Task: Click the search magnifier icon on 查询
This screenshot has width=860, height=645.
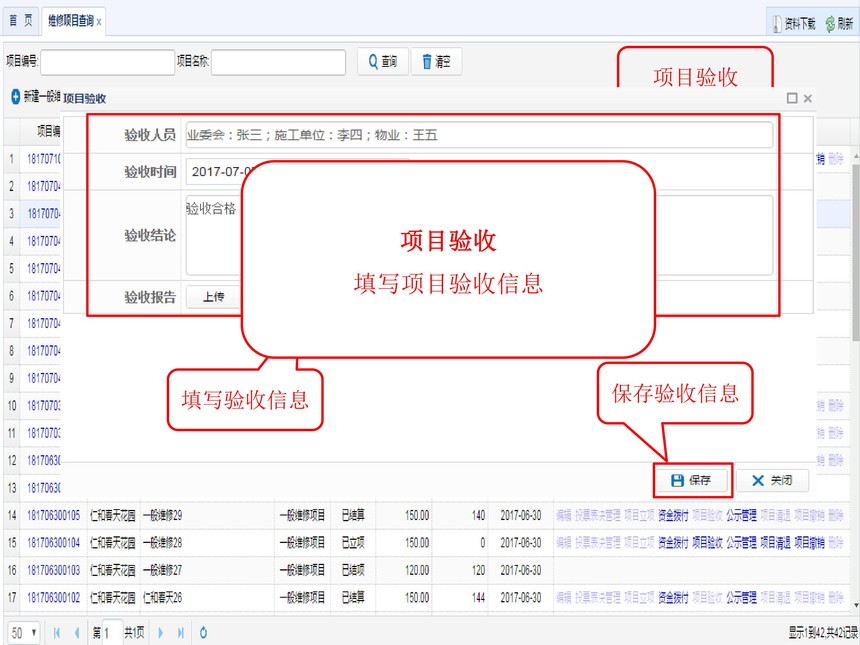Action: click(373, 61)
